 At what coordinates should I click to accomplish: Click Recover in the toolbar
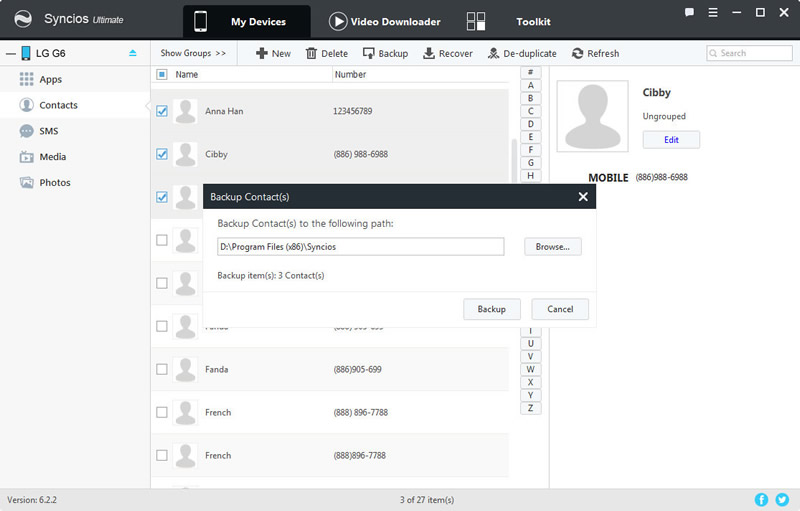point(448,53)
